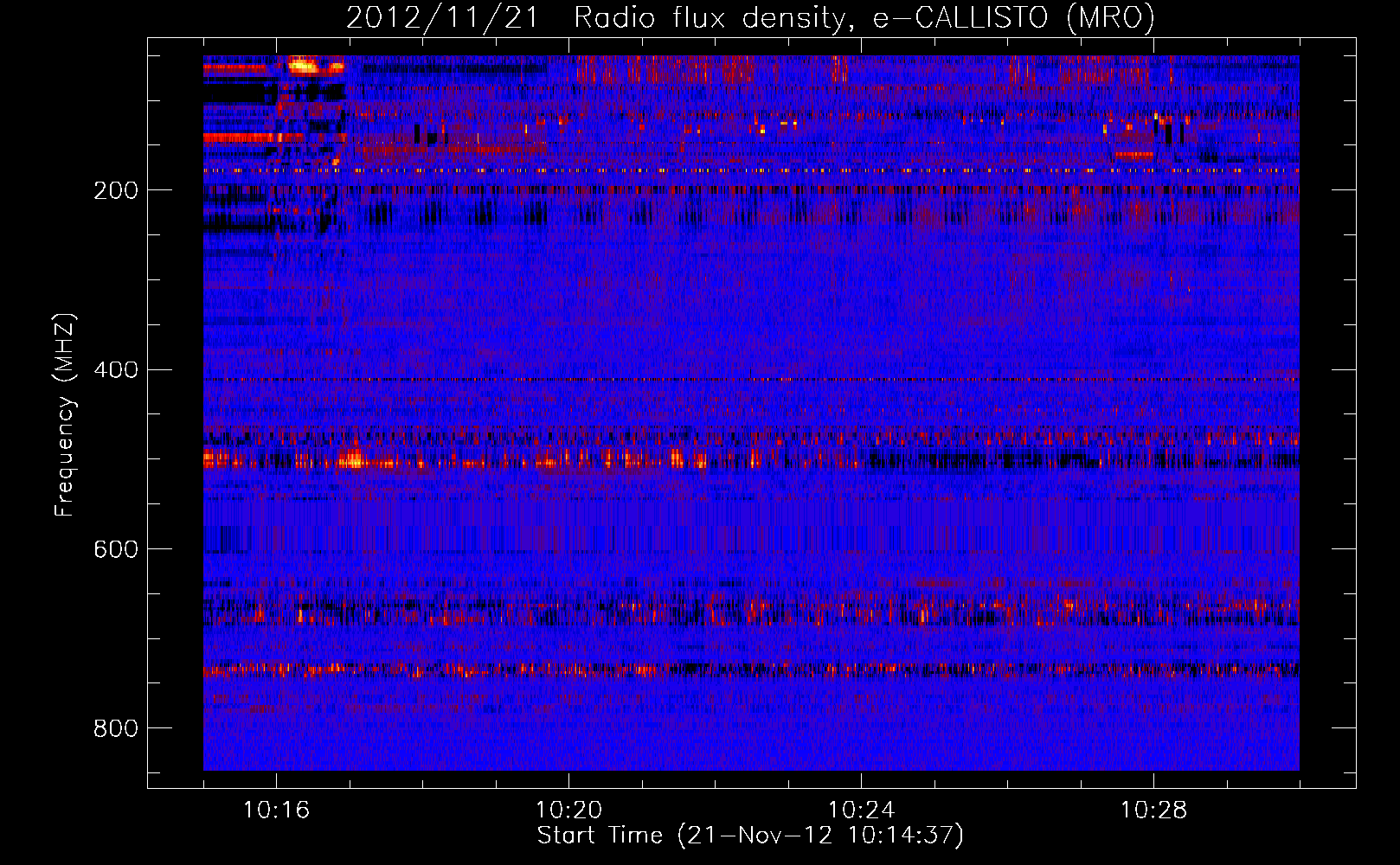This screenshot has width=1400, height=865.
Task: Click the 200 frequency tick label
Action: point(116,190)
